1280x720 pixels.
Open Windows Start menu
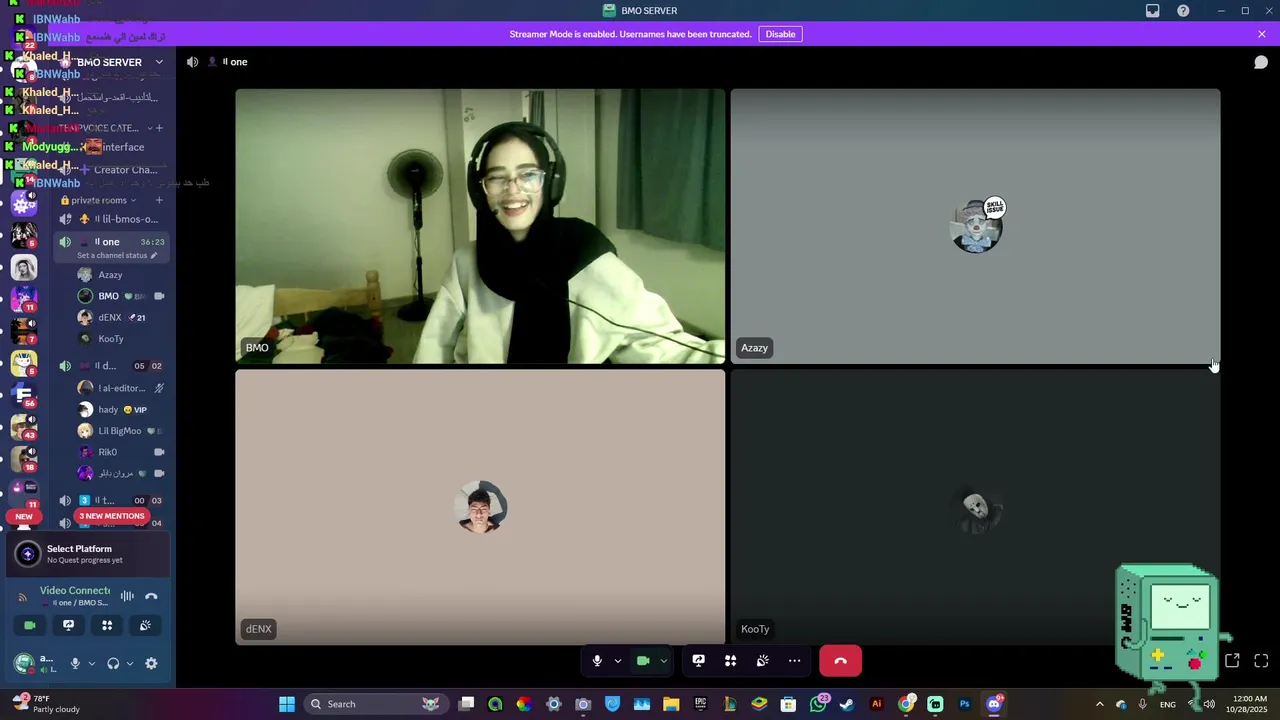(x=287, y=704)
